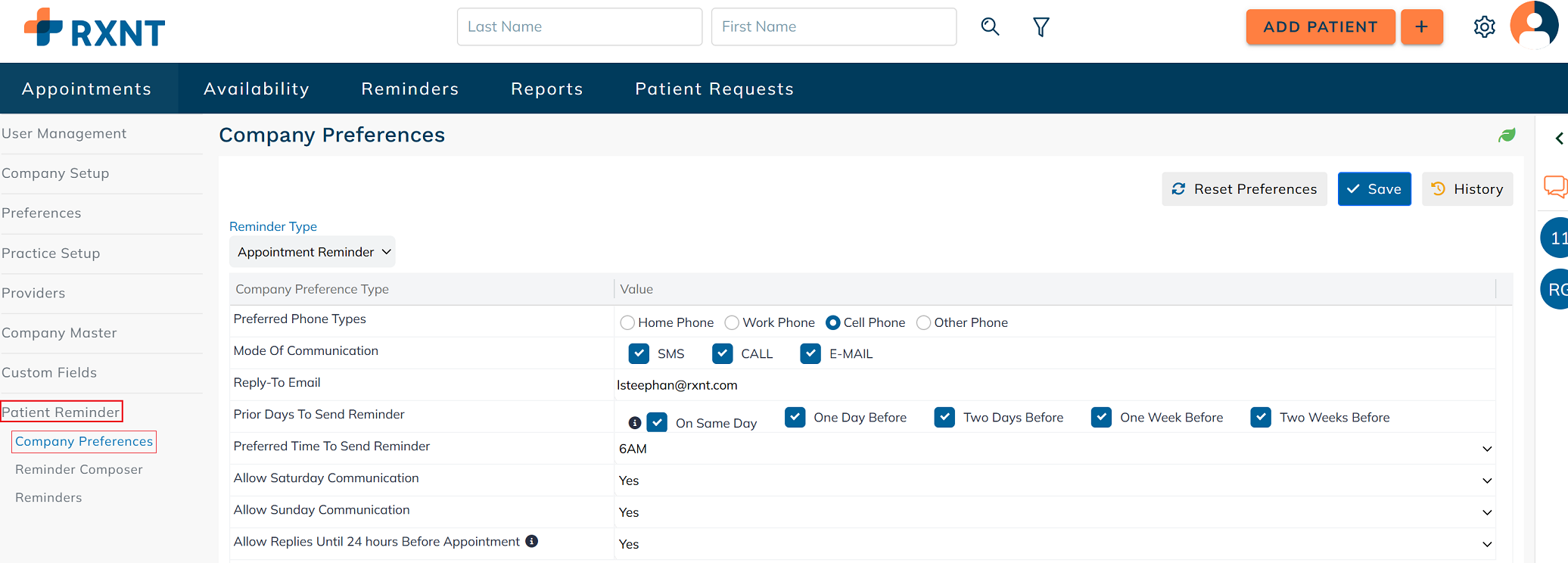Open Preferences in the sidebar
The width and height of the screenshot is (1568, 563).
pos(42,213)
